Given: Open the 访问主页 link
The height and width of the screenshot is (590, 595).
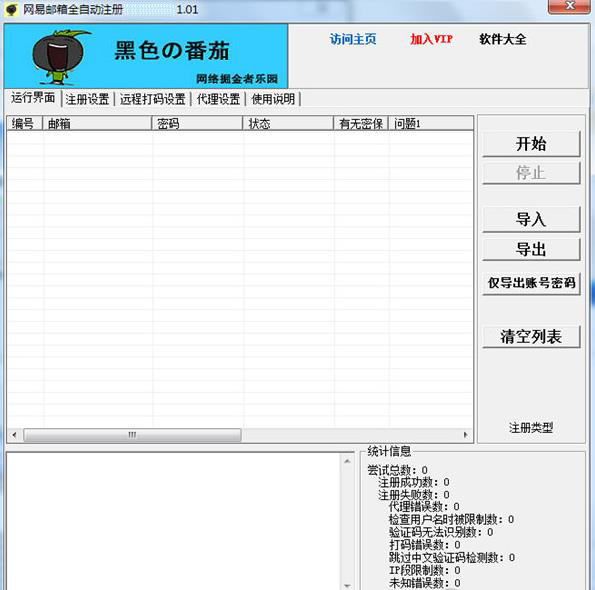Looking at the screenshot, I should tap(353, 39).
